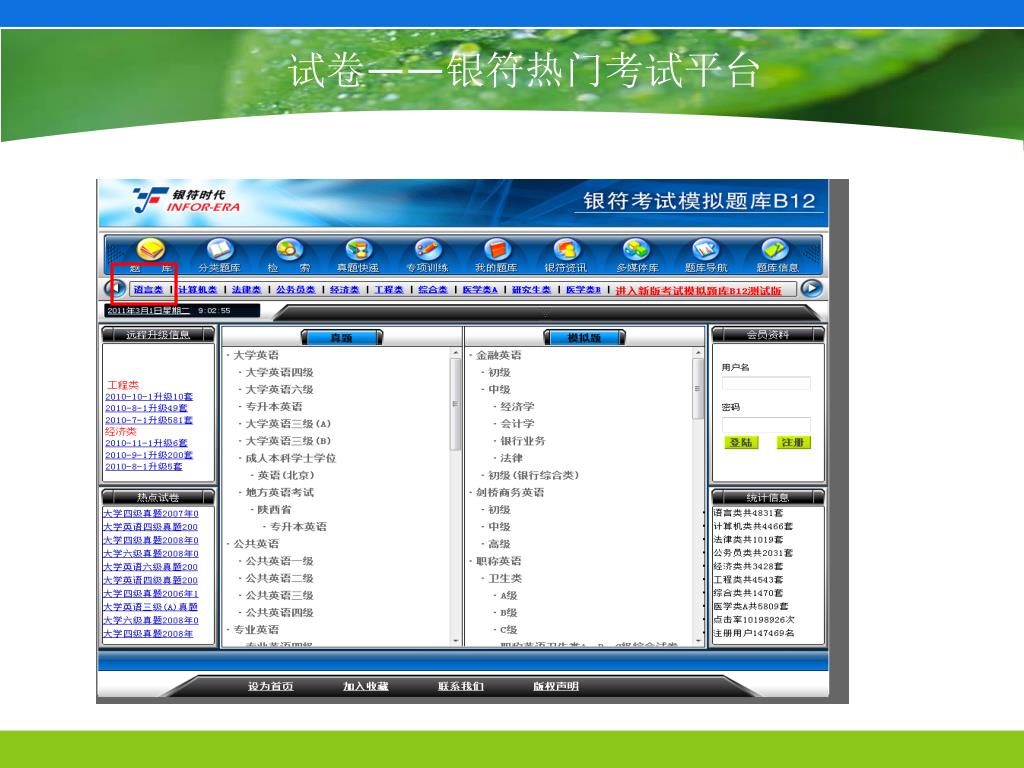Open the 题库信息 green icon
This screenshot has width=1024, height=768.
(x=775, y=249)
